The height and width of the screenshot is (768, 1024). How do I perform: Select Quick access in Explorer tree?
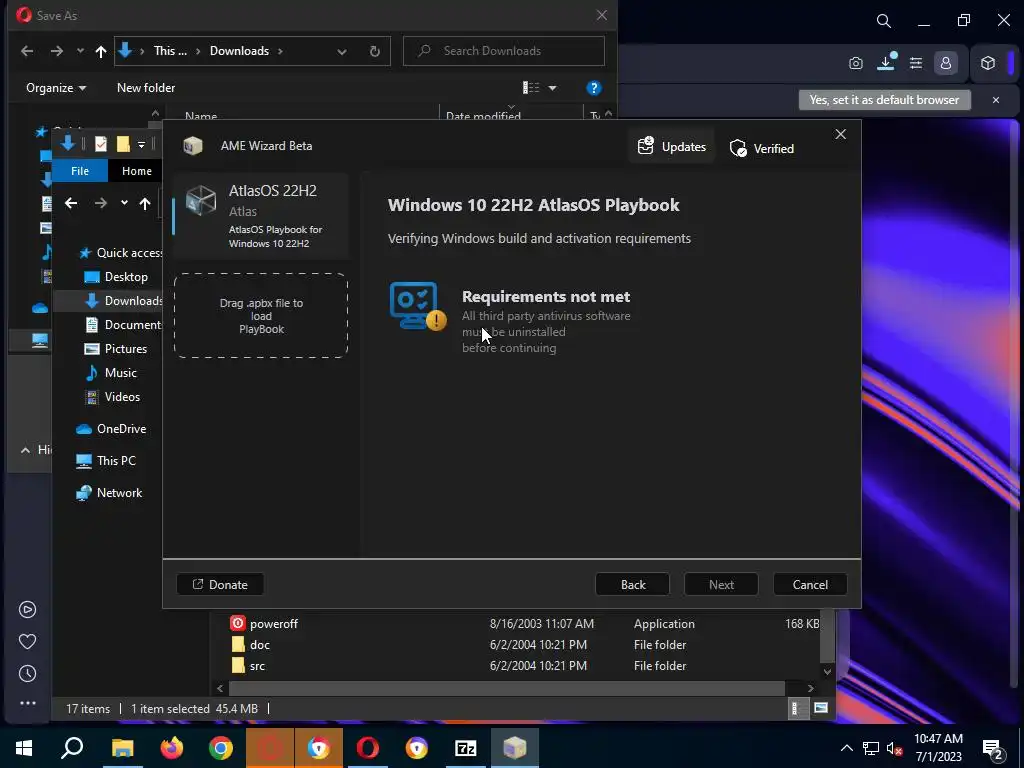click(x=120, y=253)
